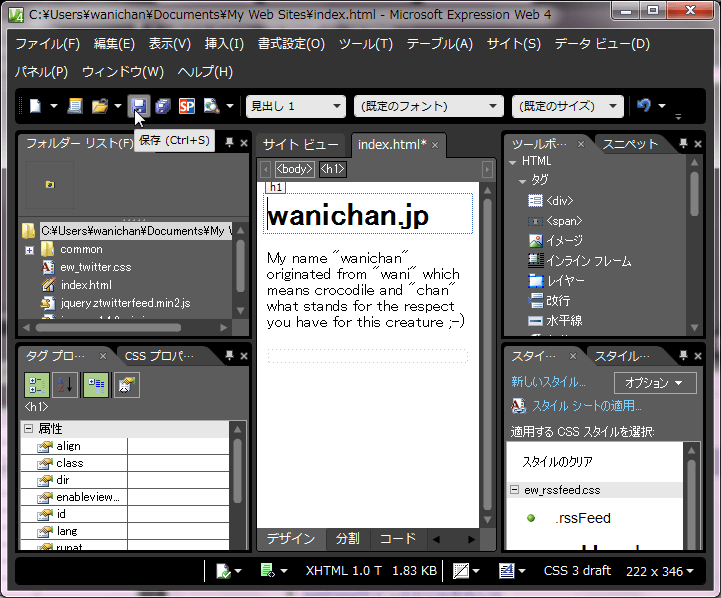Select the インライン フレーム toolbox item
Image resolution: width=721 pixels, height=598 pixels.
coord(579,261)
